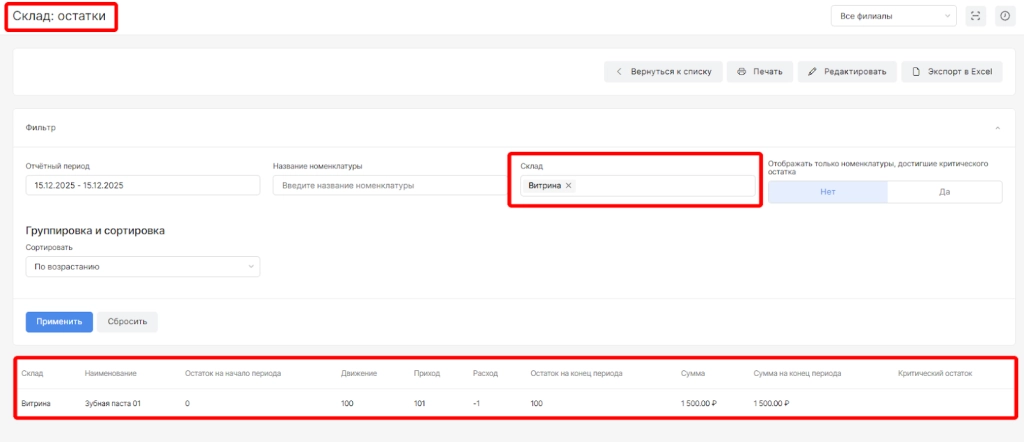The image size is (1024, 442).
Task: Click the Отчётный период date range field
Action: coord(142,186)
